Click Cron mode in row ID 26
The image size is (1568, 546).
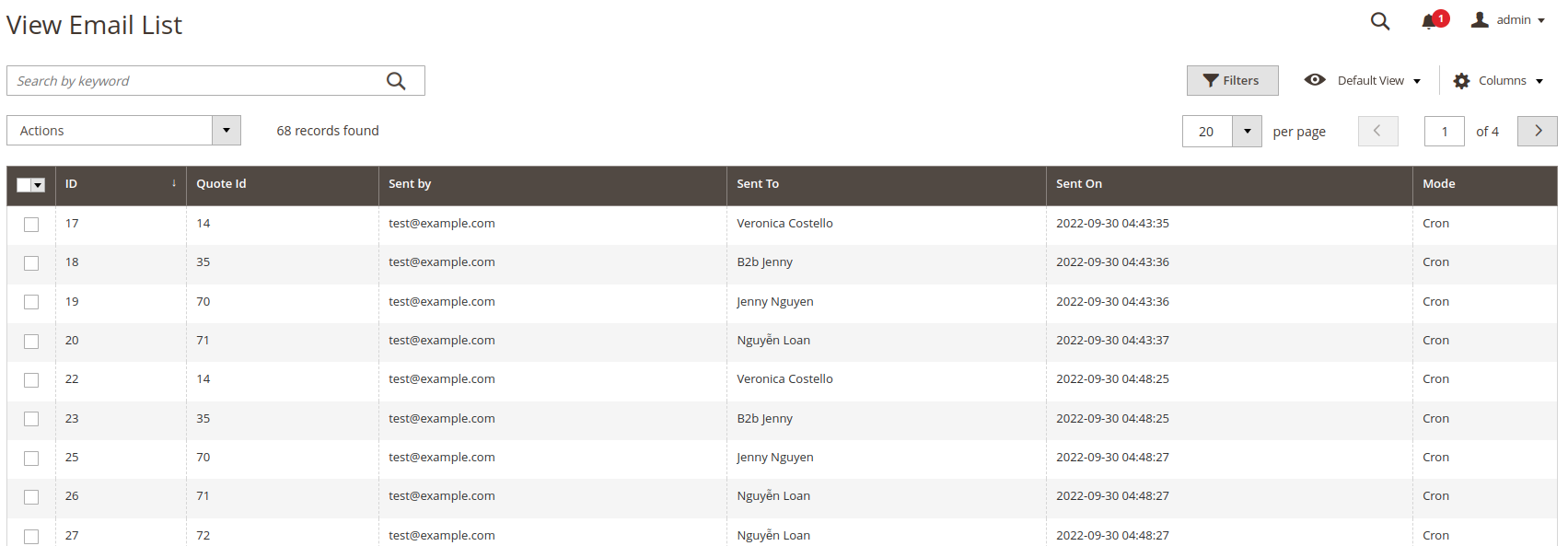pyautogui.click(x=1435, y=496)
